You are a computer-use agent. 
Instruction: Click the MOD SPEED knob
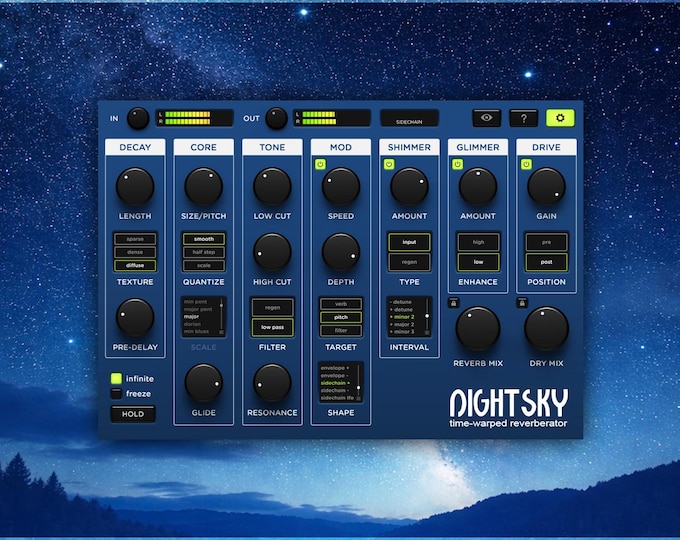341,187
